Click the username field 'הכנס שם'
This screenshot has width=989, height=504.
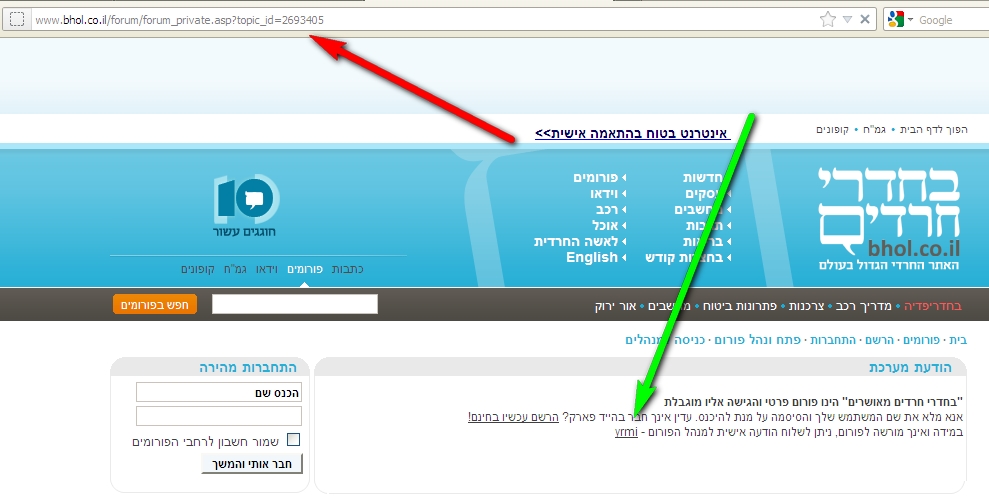click(218, 392)
